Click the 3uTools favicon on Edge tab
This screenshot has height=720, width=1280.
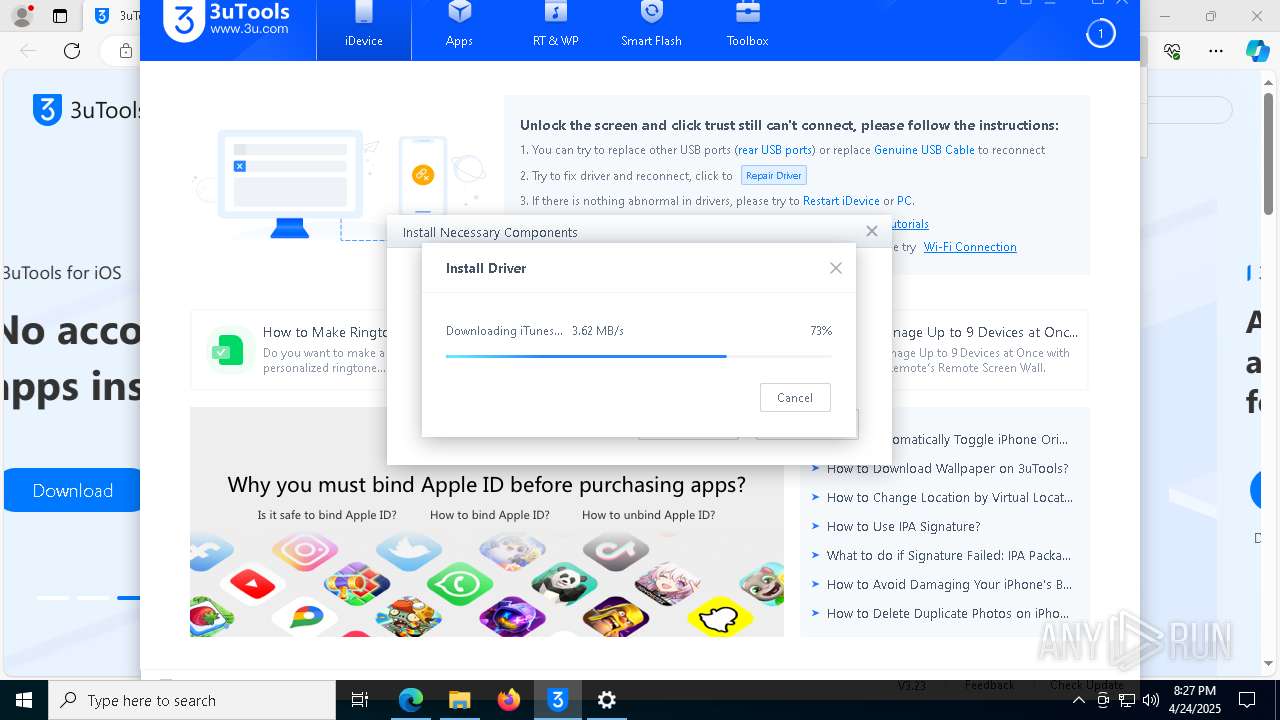102,16
